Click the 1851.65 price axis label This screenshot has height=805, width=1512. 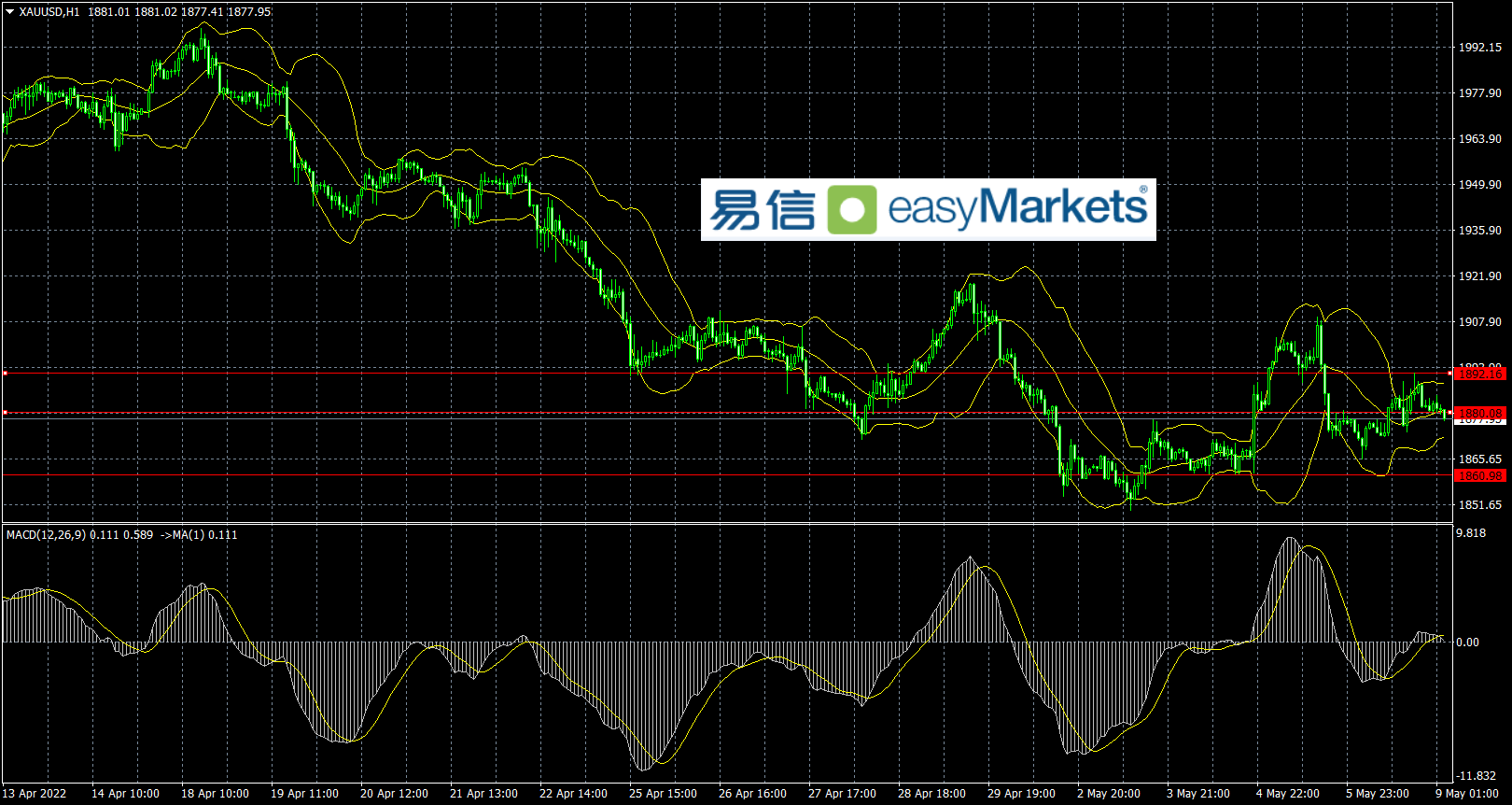[1480, 505]
